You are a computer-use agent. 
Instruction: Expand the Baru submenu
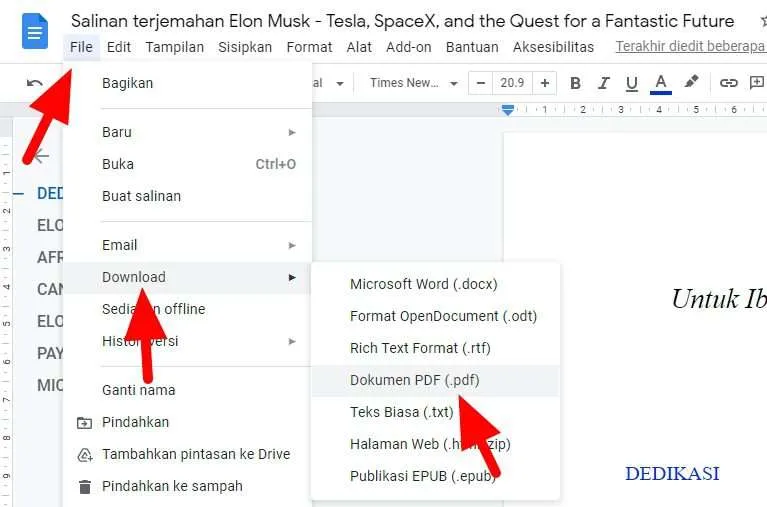(199, 132)
